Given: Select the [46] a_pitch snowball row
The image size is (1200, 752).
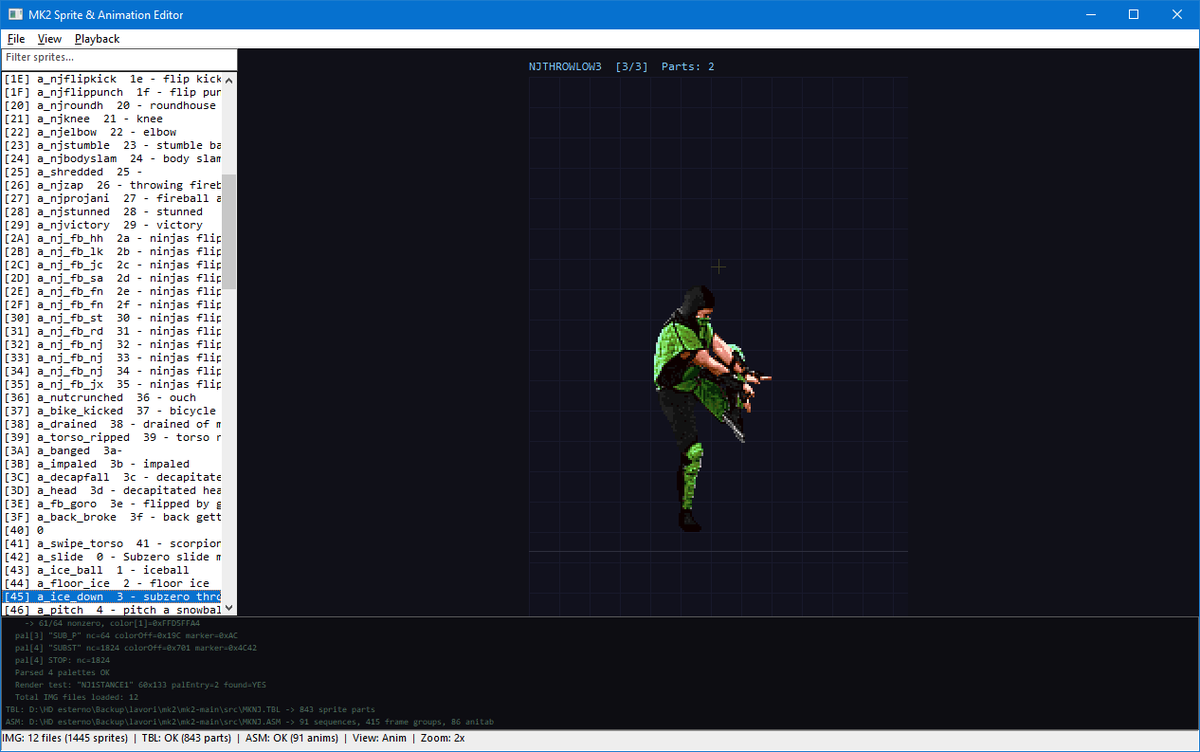Looking at the screenshot, I should tap(111, 610).
